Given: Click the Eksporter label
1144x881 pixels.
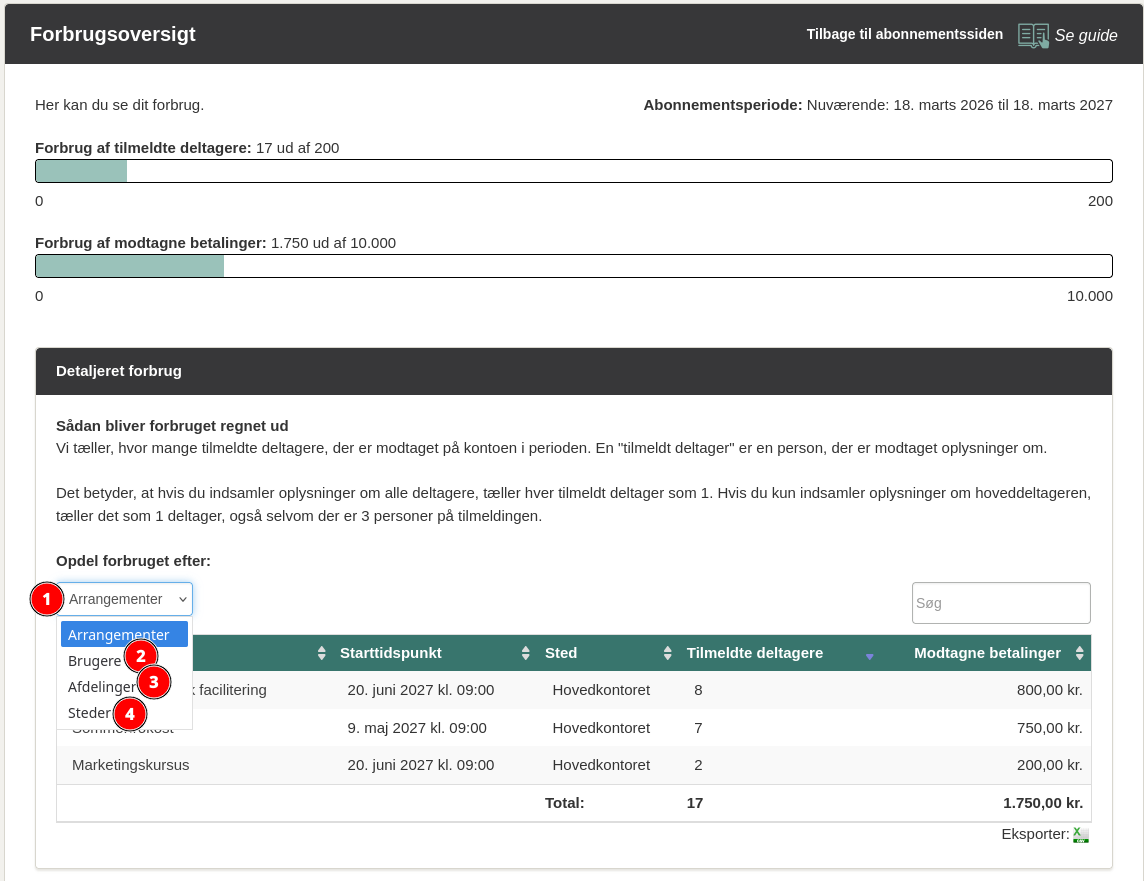Looking at the screenshot, I should click(x=1035, y=834).
